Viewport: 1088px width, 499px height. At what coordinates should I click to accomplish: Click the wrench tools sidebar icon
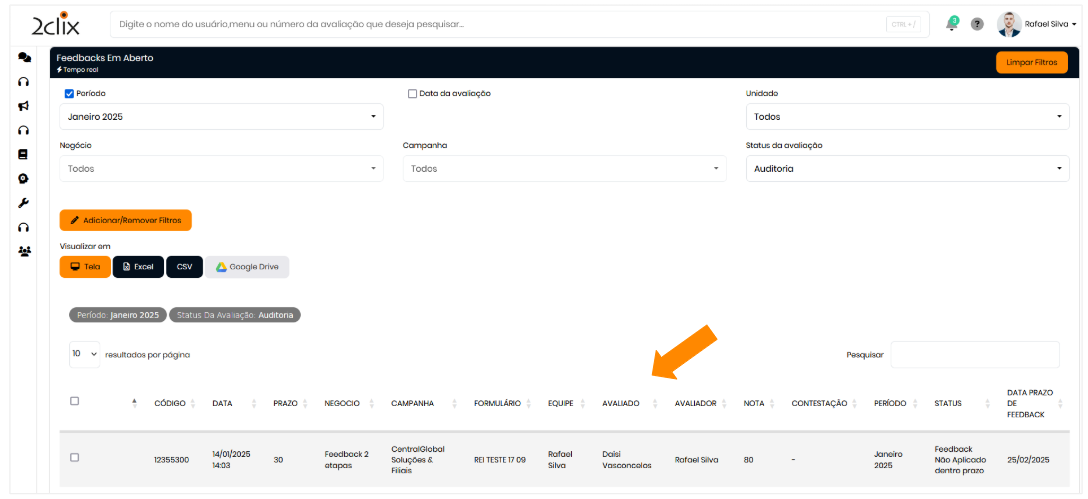[x=24, y=203]
